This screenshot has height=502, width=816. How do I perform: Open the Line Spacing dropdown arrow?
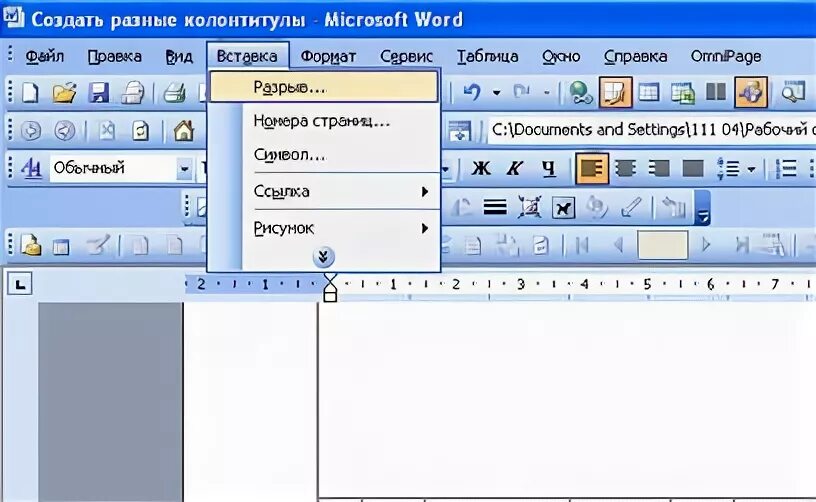[x=751, y=169]
